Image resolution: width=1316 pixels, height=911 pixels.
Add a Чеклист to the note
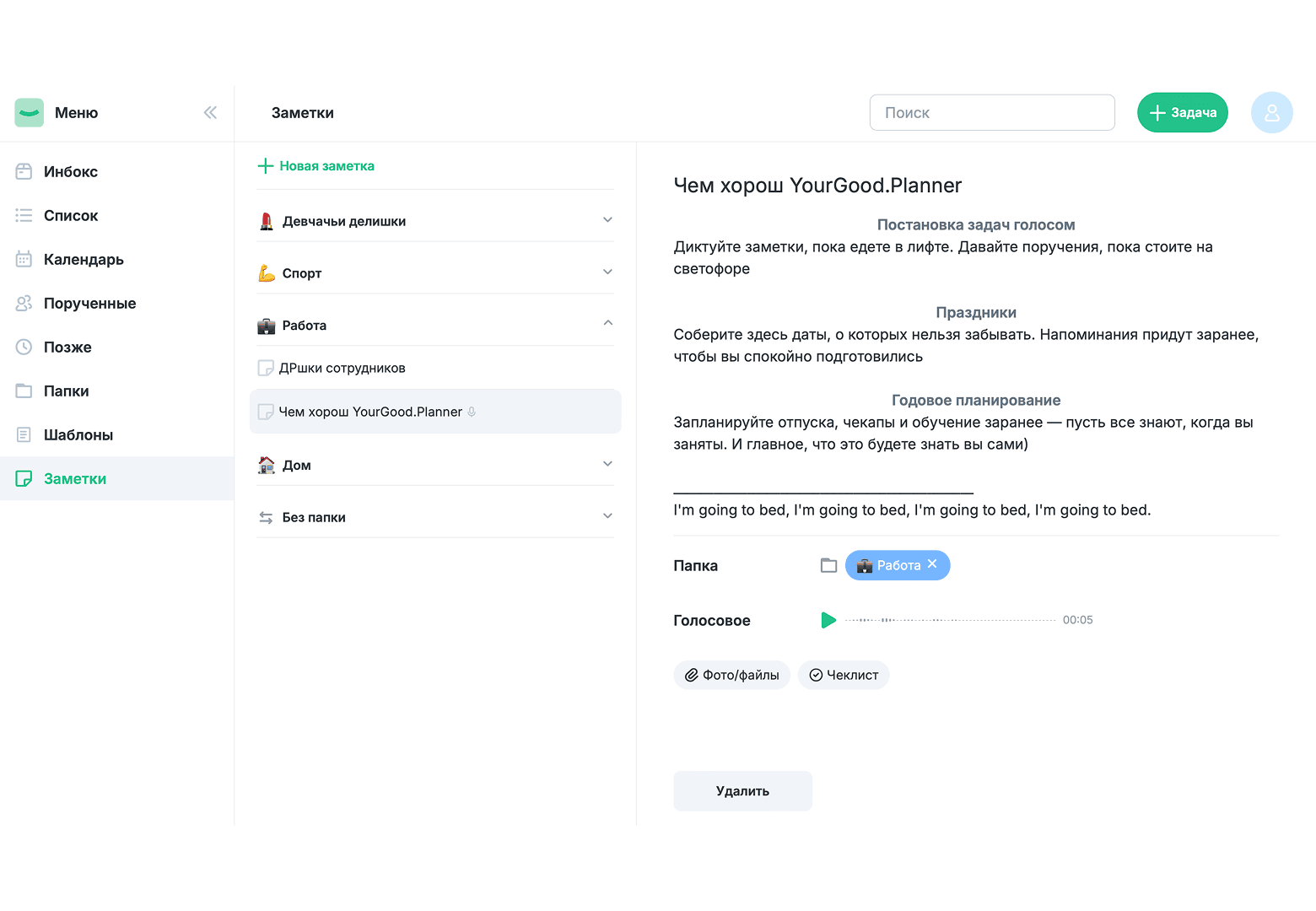[x=844, y=676]
